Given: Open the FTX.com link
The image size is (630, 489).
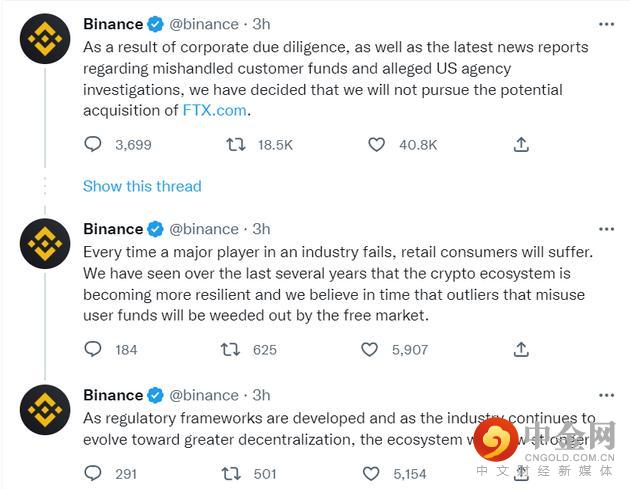Looking at the screenshot, I should [215, 110].
